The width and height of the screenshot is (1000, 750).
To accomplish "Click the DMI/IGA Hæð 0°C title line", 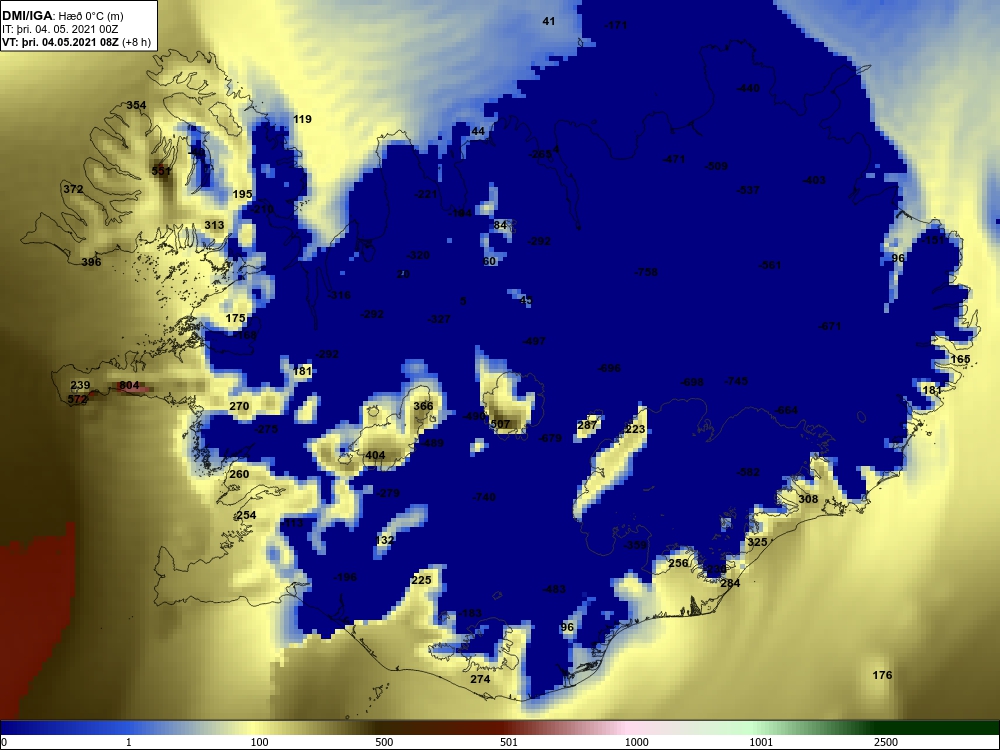I will pos(62,15).
